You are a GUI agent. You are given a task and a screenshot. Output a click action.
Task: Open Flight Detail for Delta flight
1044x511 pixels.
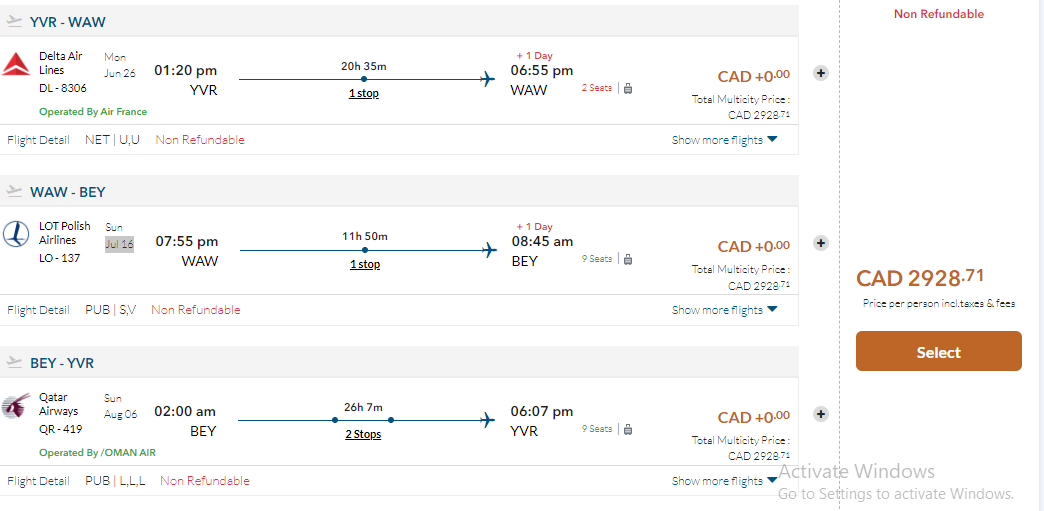(x=38, y=140)
